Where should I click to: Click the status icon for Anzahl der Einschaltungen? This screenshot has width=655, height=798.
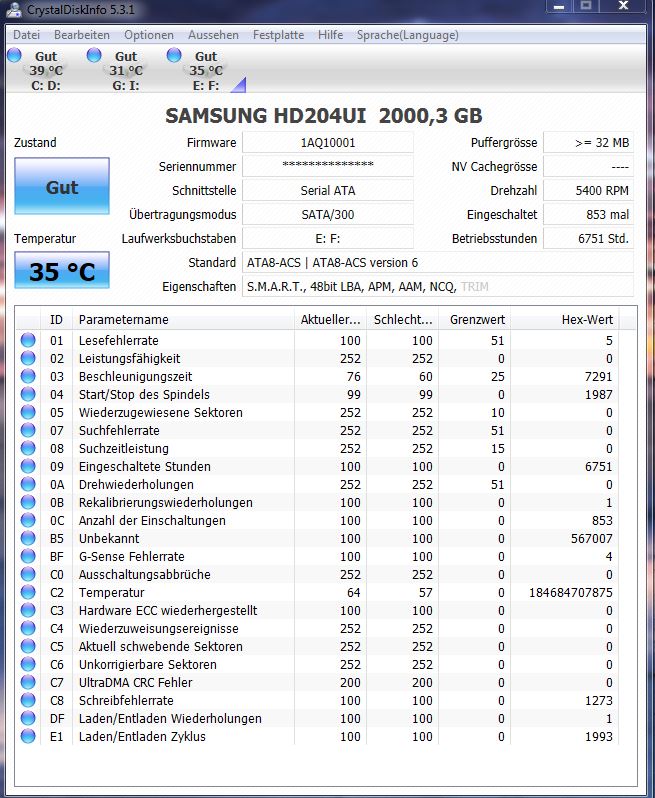(x=28, y=520)
